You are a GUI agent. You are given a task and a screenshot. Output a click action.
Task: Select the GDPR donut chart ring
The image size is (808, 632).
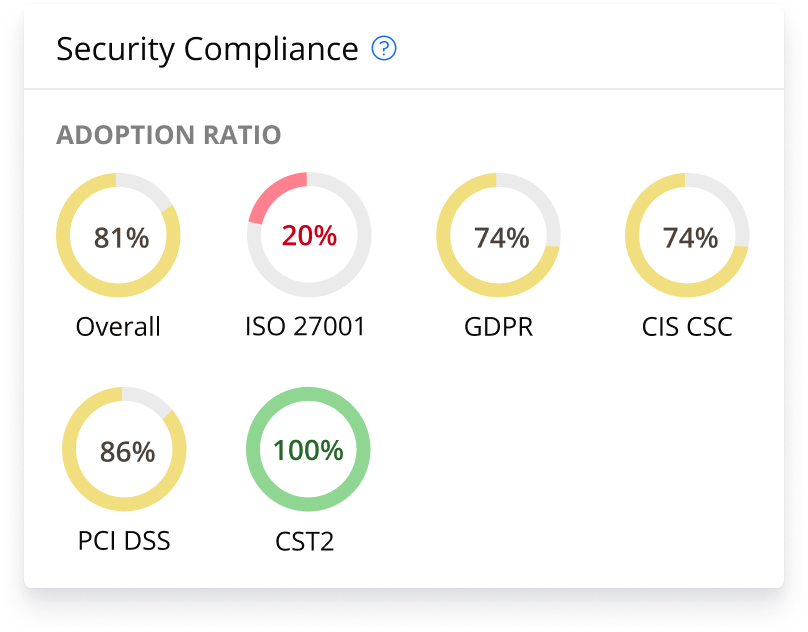443,237
